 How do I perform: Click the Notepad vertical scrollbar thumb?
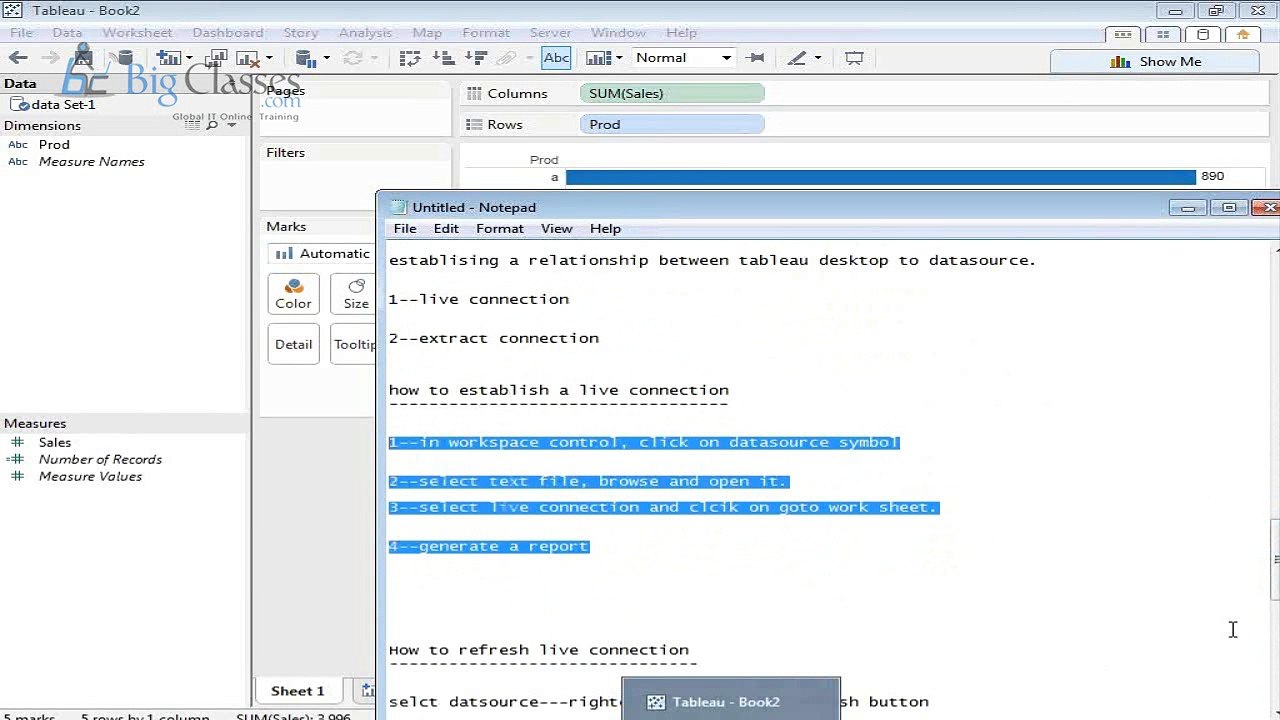pos(1274,560)
